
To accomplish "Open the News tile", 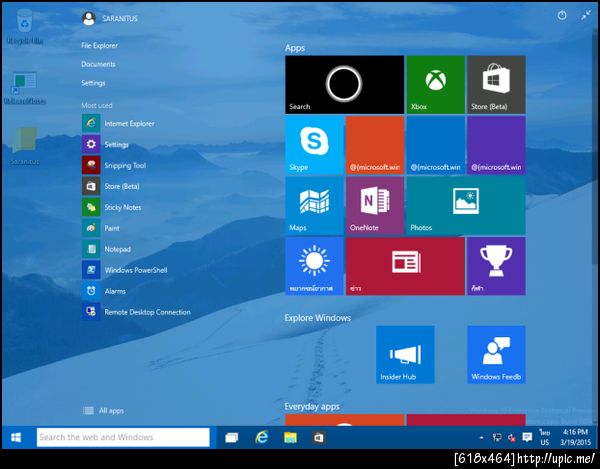I will (x=405, y=266).
